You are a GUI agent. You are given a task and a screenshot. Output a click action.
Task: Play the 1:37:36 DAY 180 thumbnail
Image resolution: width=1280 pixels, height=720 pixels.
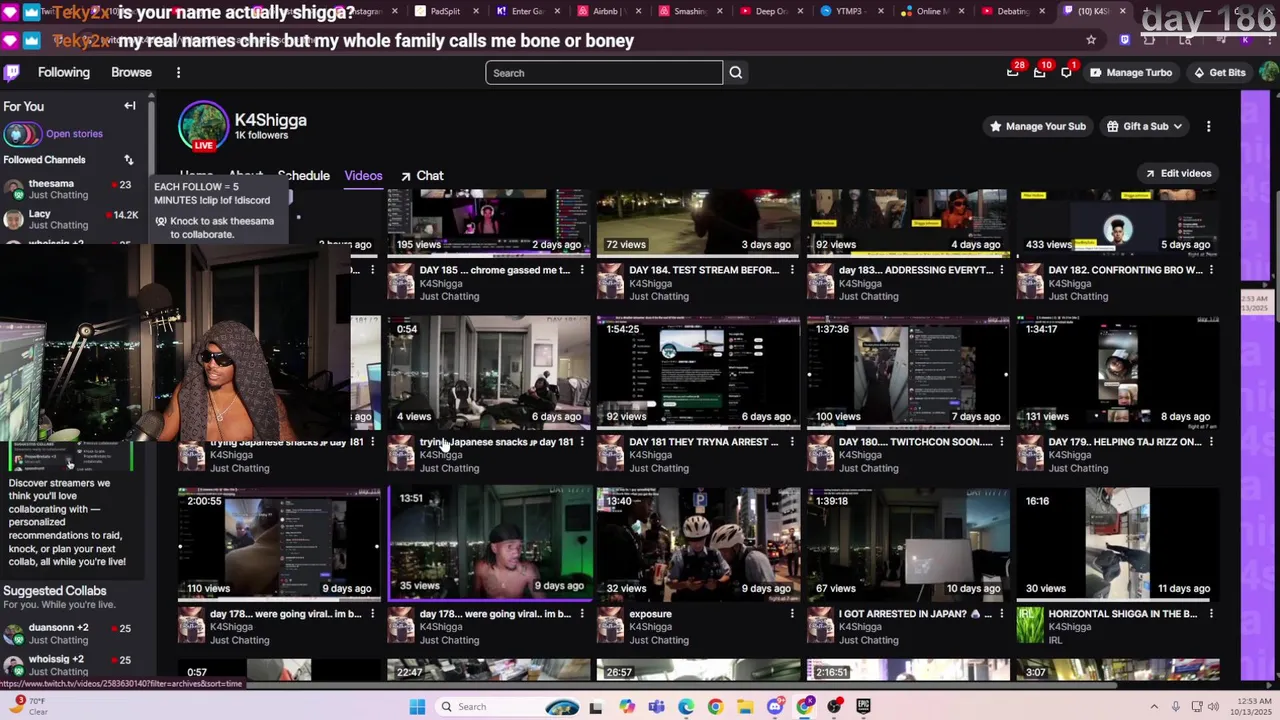click(x=908, y=372)
